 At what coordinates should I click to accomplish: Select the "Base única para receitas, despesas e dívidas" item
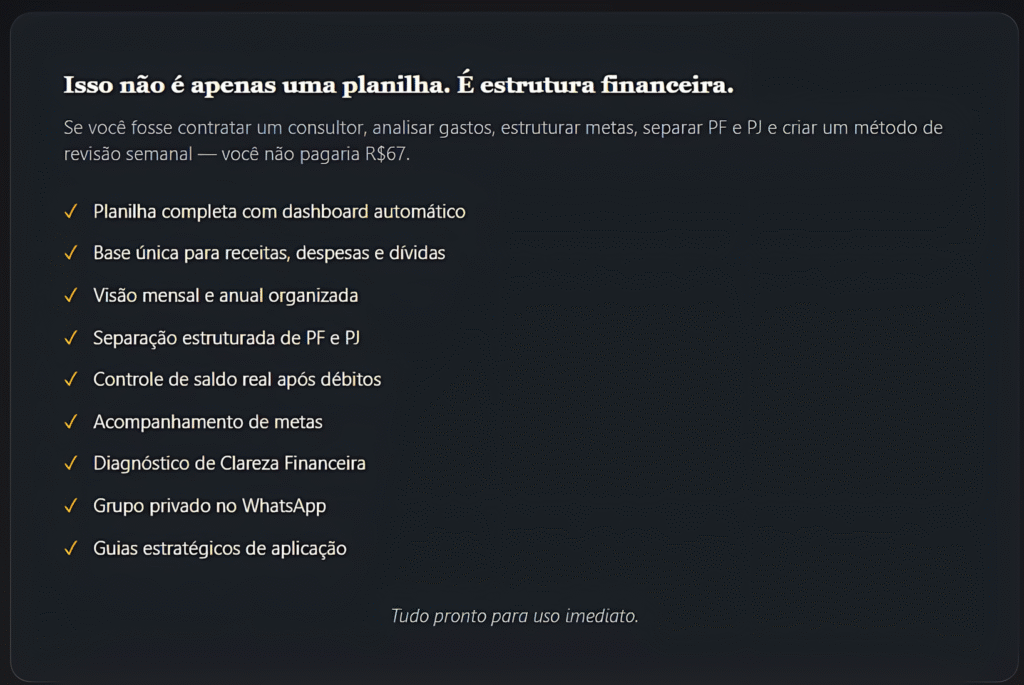coord(269,254)
